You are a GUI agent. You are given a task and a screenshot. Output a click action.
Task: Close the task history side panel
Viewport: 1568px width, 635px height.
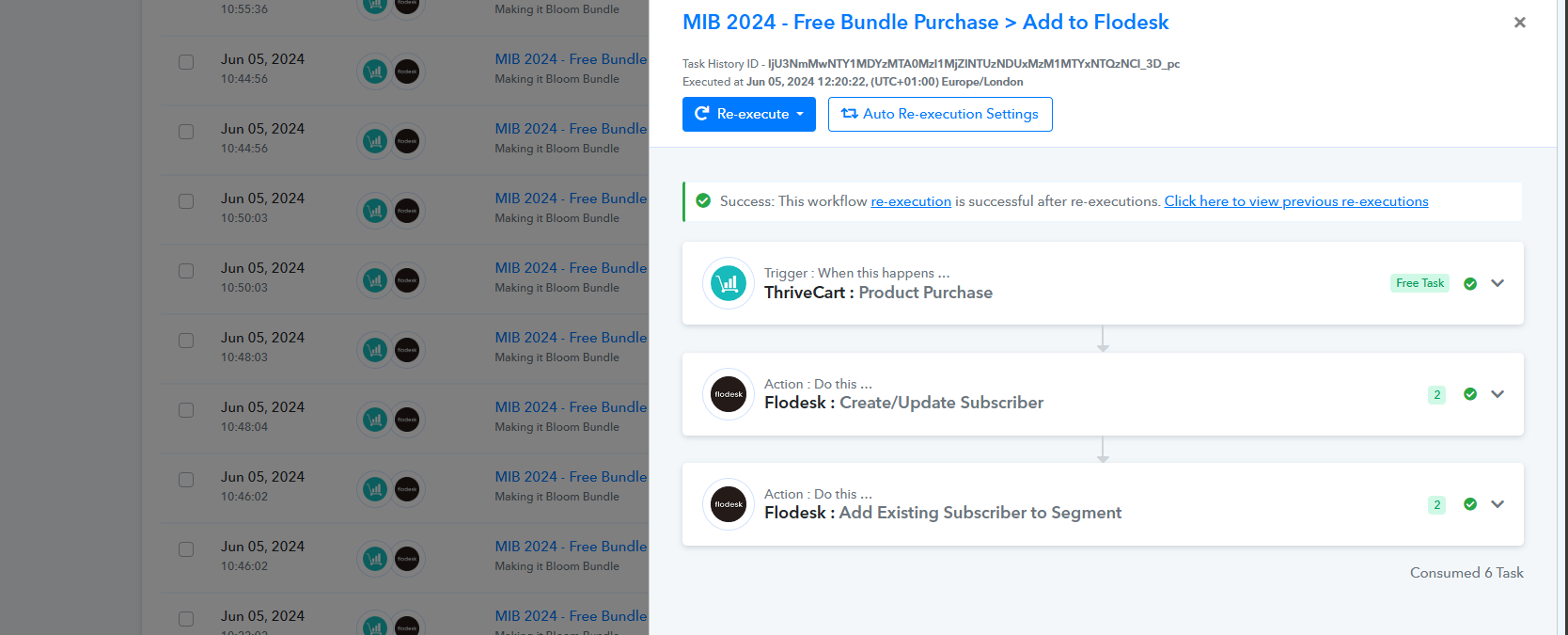pos(1520,23)
